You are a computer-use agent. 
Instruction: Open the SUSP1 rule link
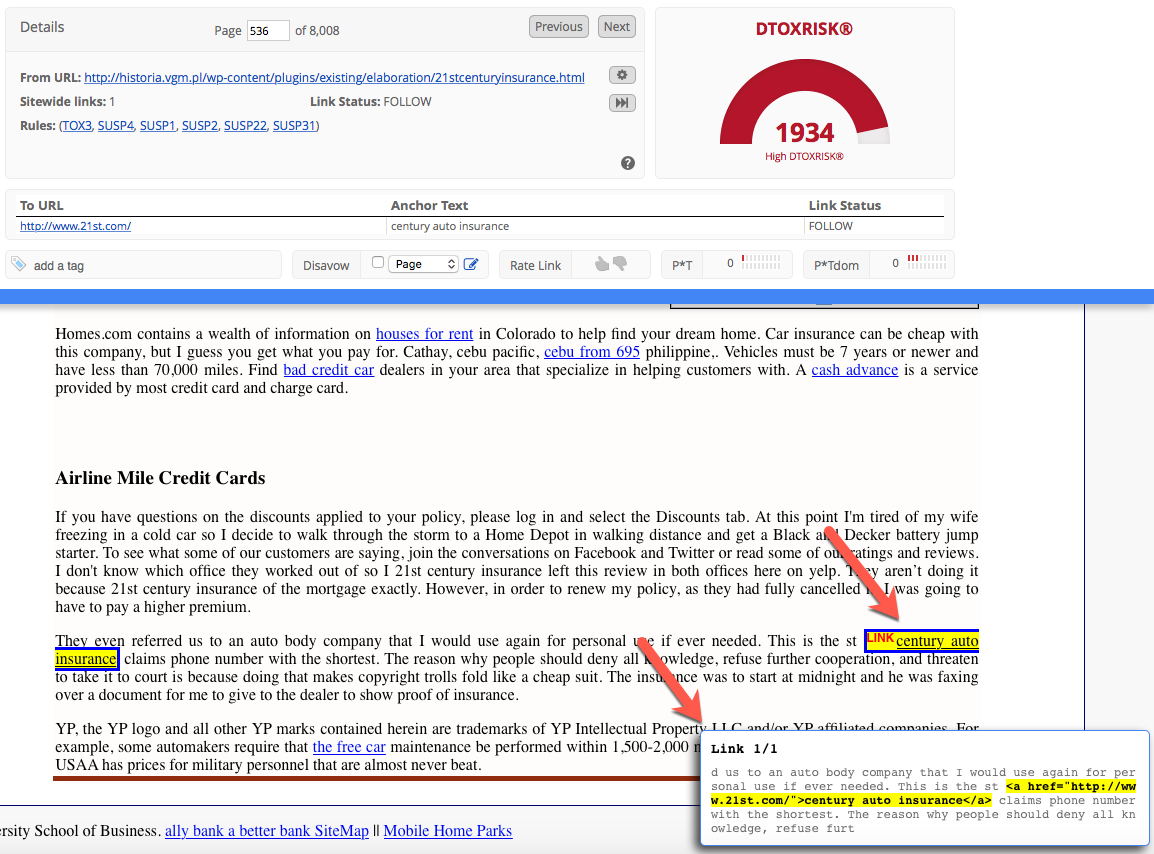[x=157, y=125]
